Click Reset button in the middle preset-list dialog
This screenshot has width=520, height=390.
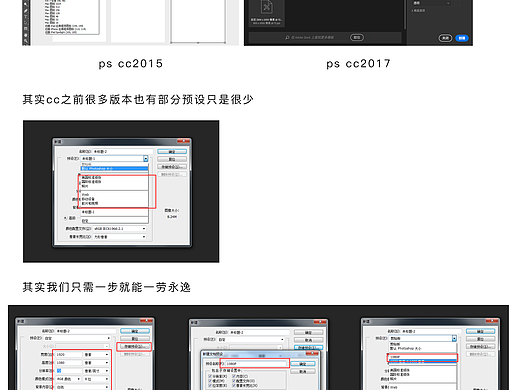(x=172, y=159)
